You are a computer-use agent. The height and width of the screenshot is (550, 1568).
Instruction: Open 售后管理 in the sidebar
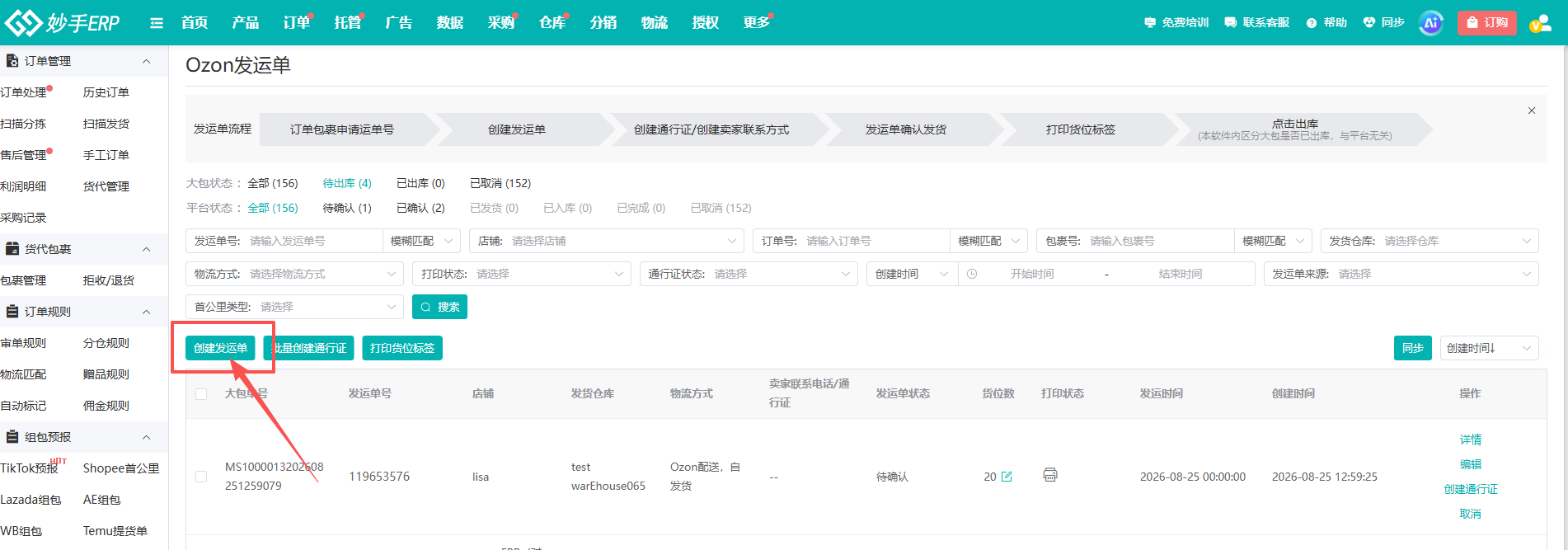click(23, 155)
